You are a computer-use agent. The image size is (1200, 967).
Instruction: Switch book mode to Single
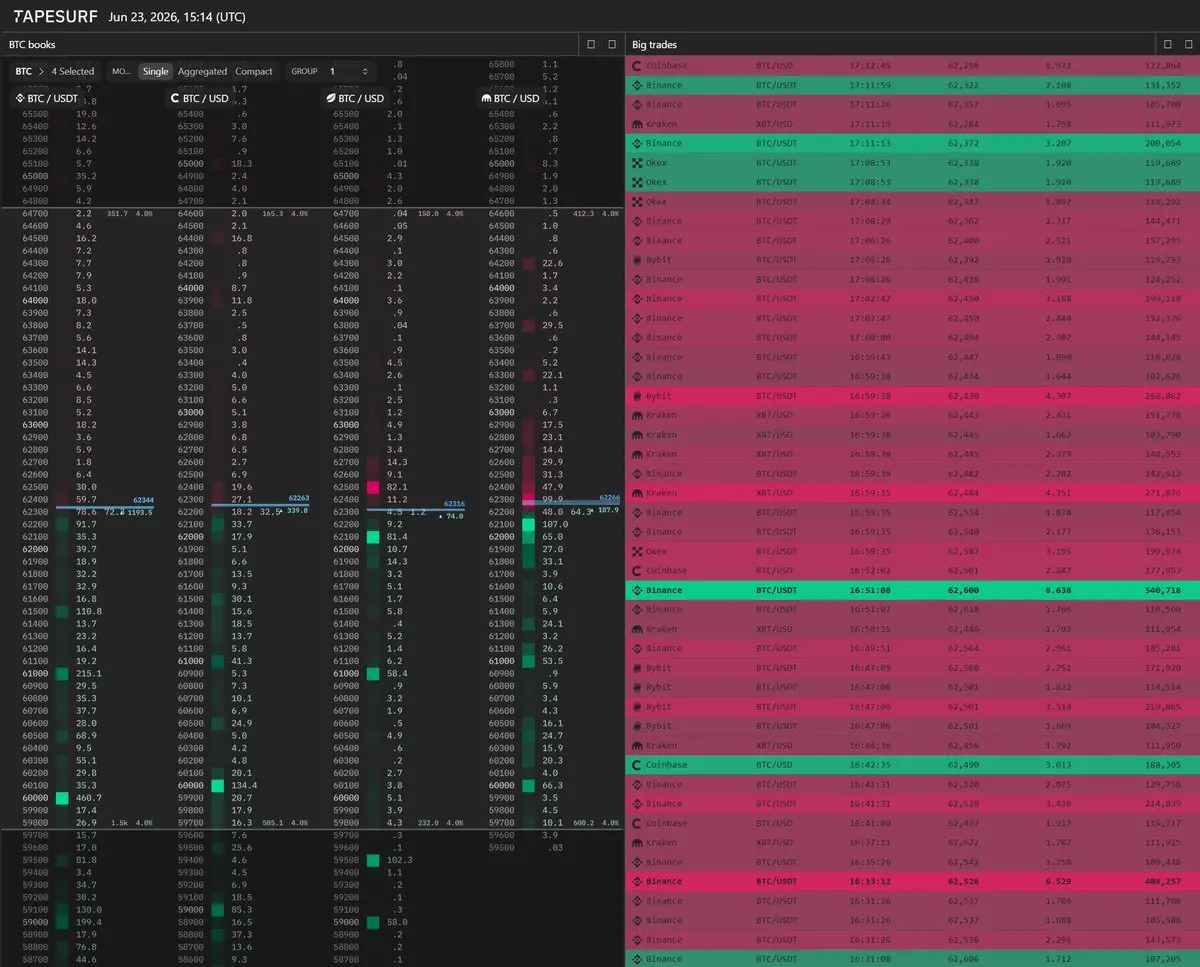[x=155, y=71]
